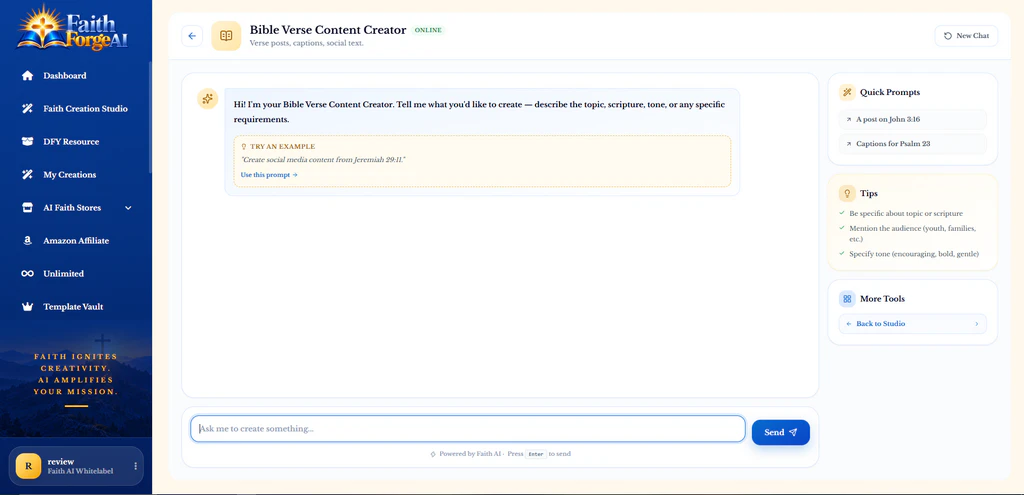
Task: Click tip Be specific about topic or scripture
Action: 906,214
